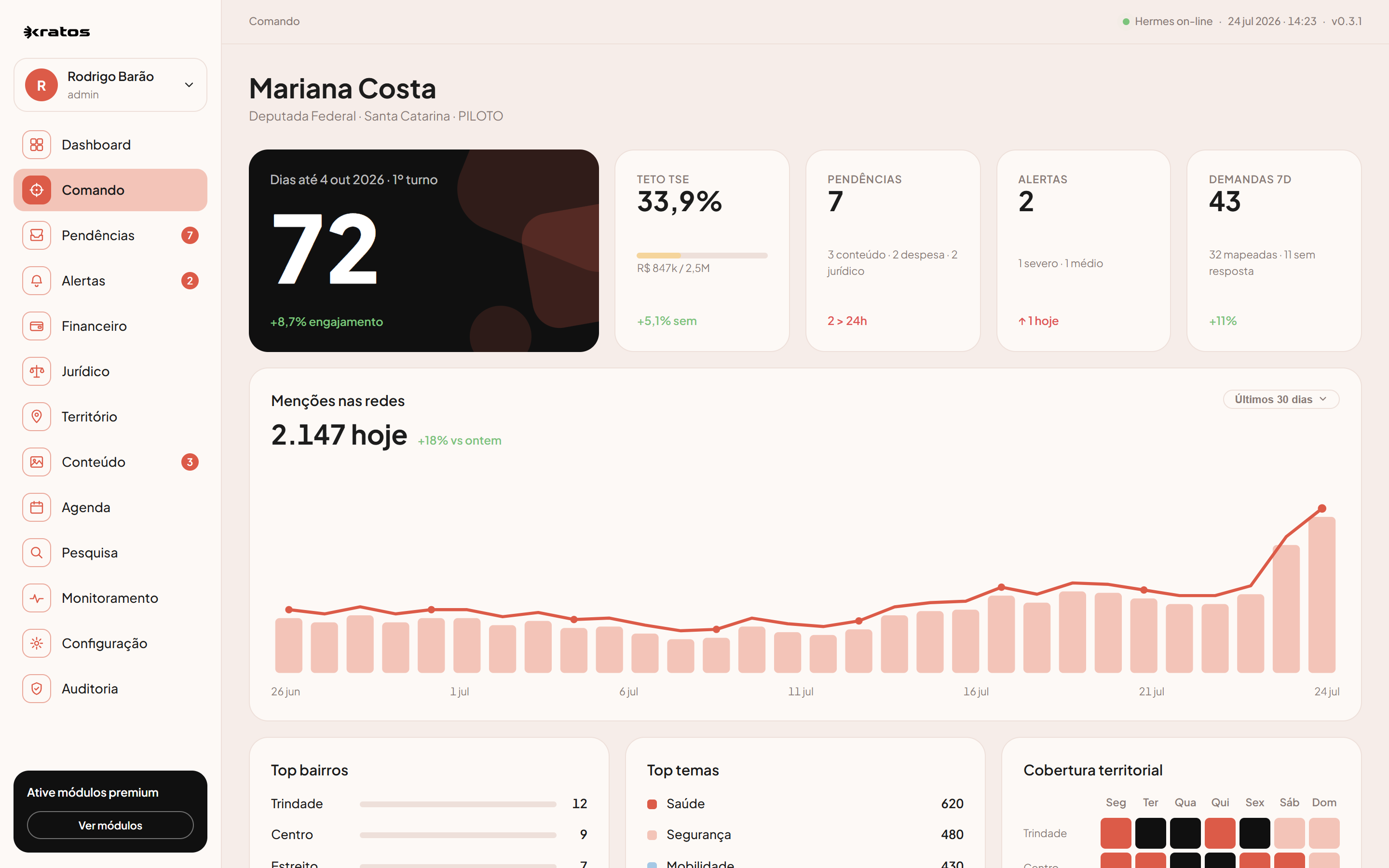Open the Agenda calendar icon
The image size is (1389, 868).
tap(37, 507)
